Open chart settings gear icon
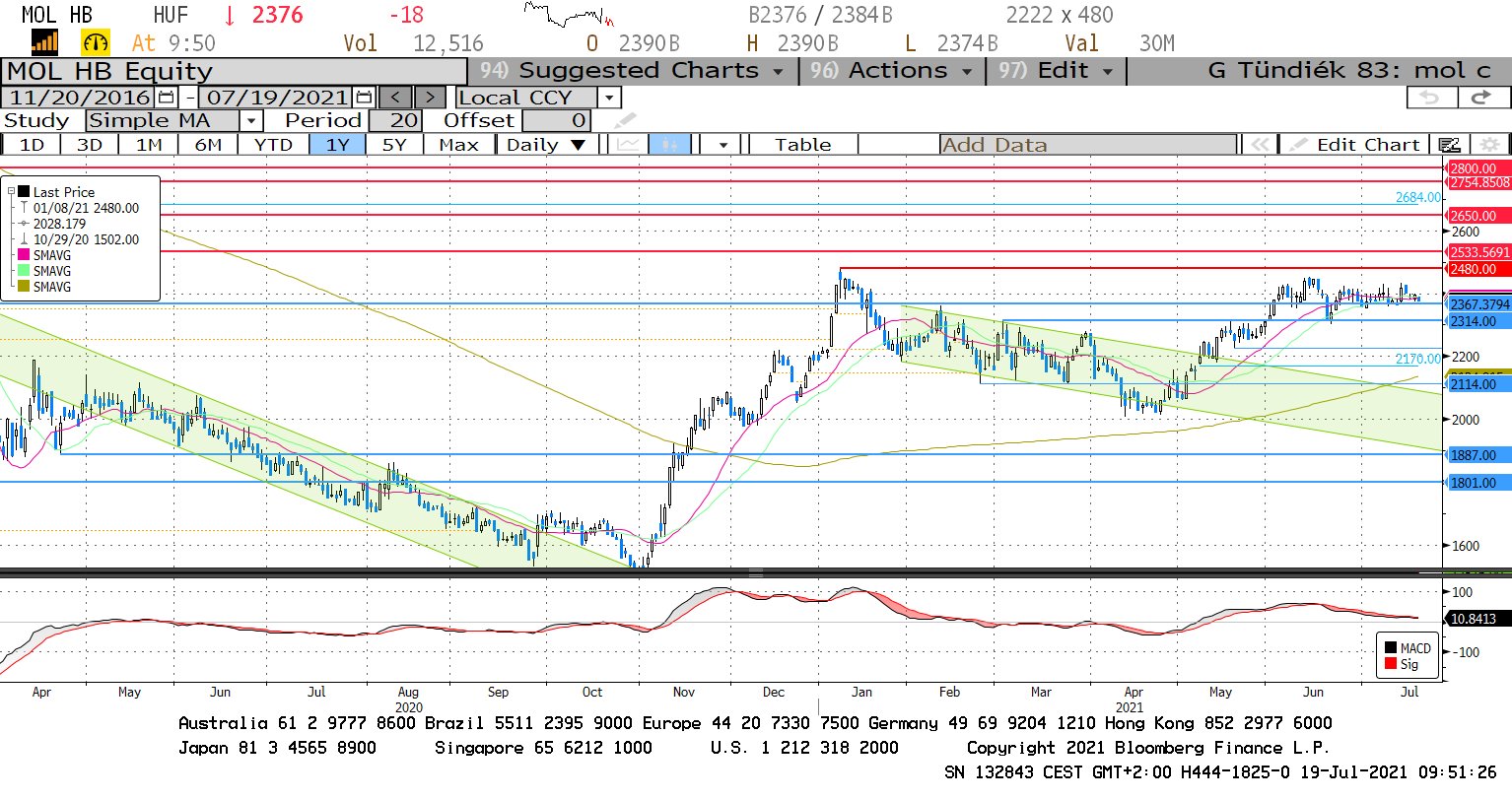Image resolution: width=1512 pixels, height=801 pixels. (1490, 145)
